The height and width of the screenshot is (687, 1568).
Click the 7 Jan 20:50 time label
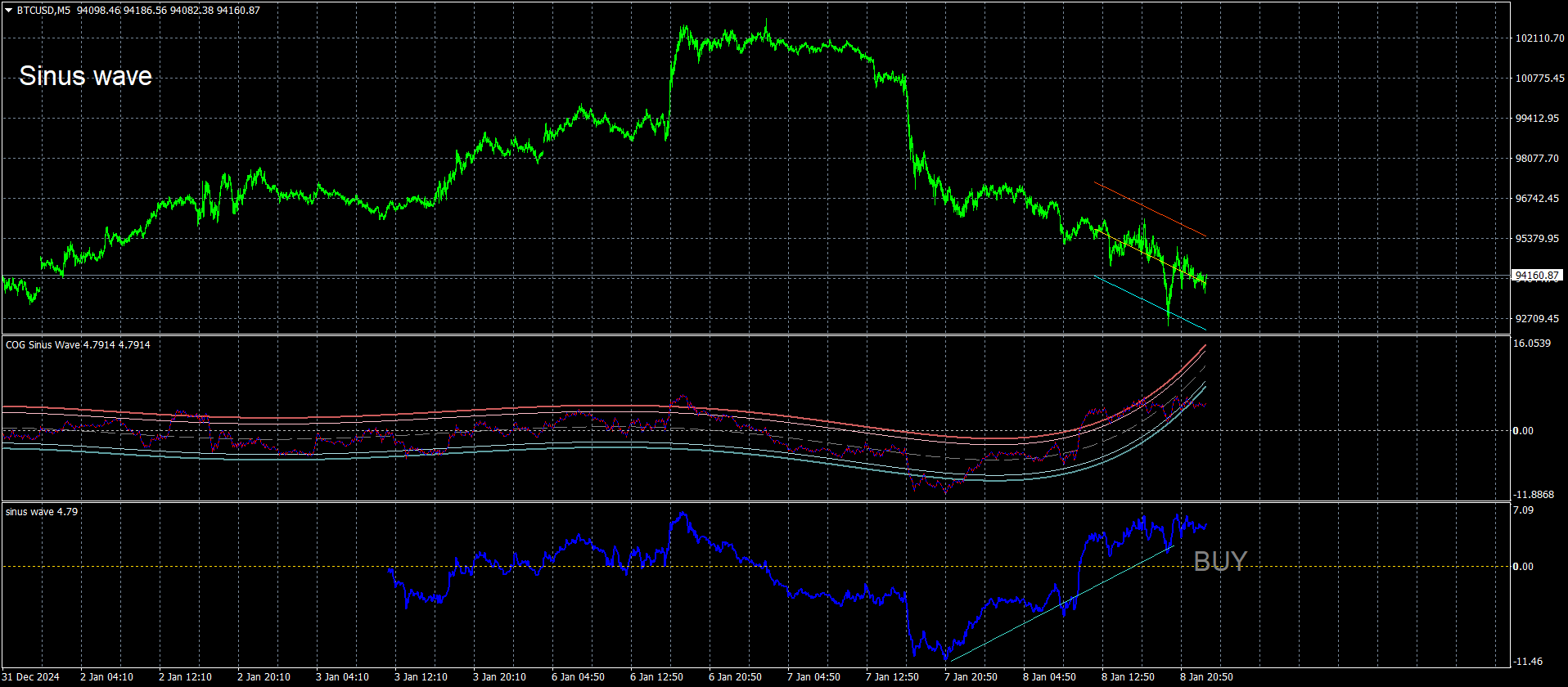click(x=971, y=677)
